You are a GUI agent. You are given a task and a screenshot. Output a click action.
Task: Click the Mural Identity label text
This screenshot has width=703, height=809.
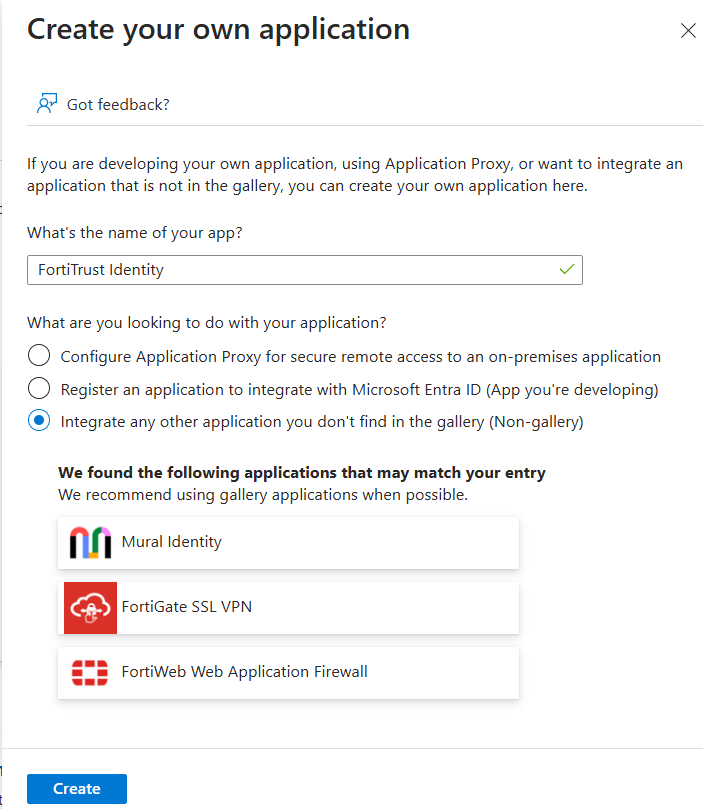[x=172, y=544]
